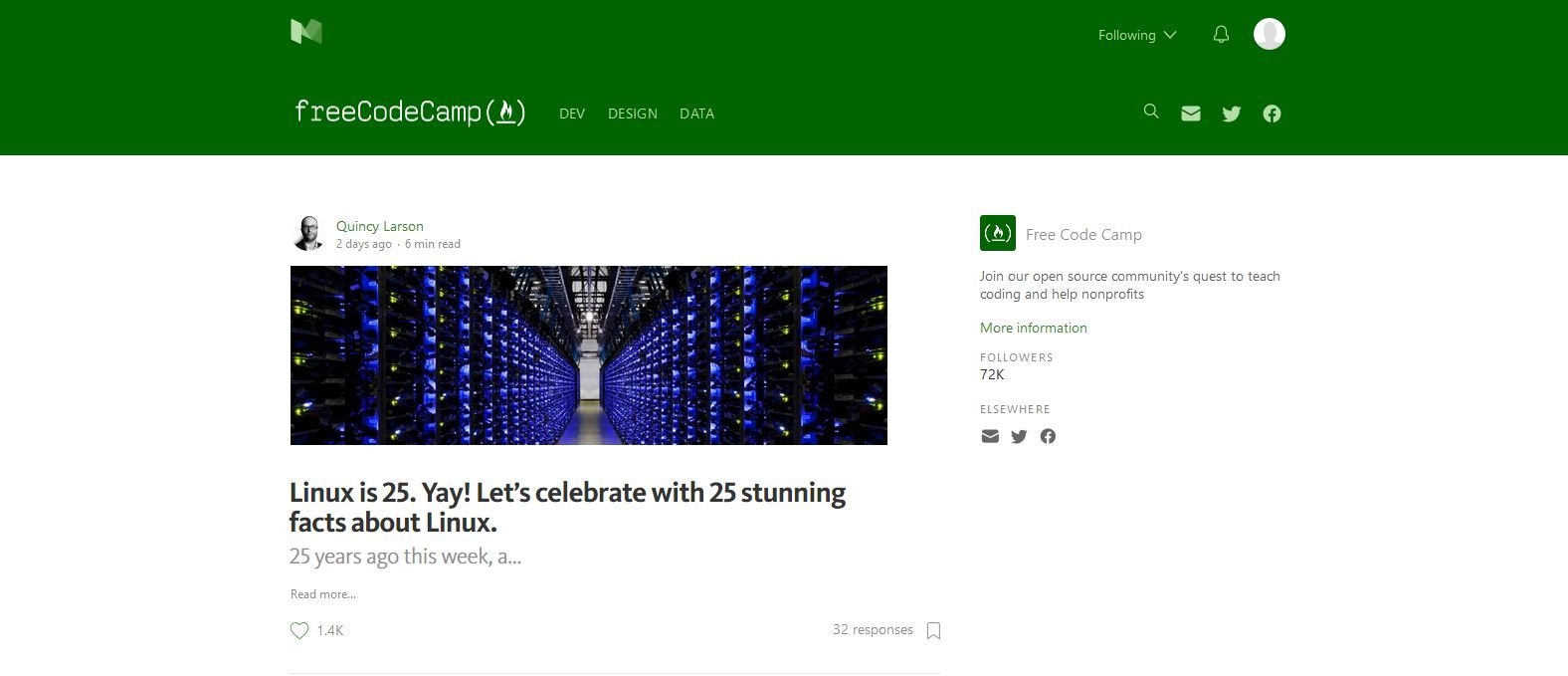This screenshot has width=1568, height=676.
Task: Click the Free Code Camp sidebar logo
Action: 998,233
